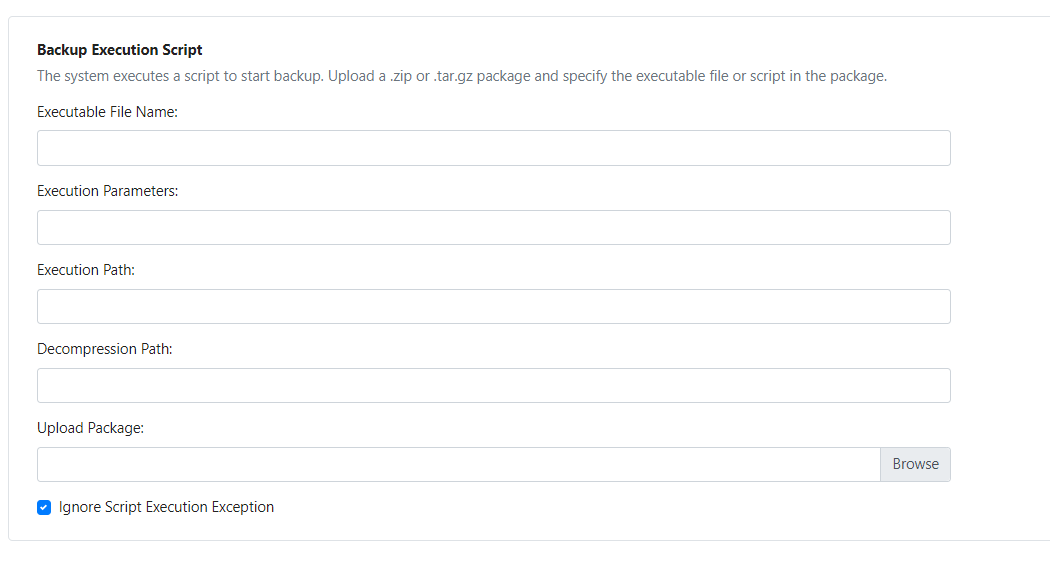Click the Execution Parameters input field

coord(493,227)
